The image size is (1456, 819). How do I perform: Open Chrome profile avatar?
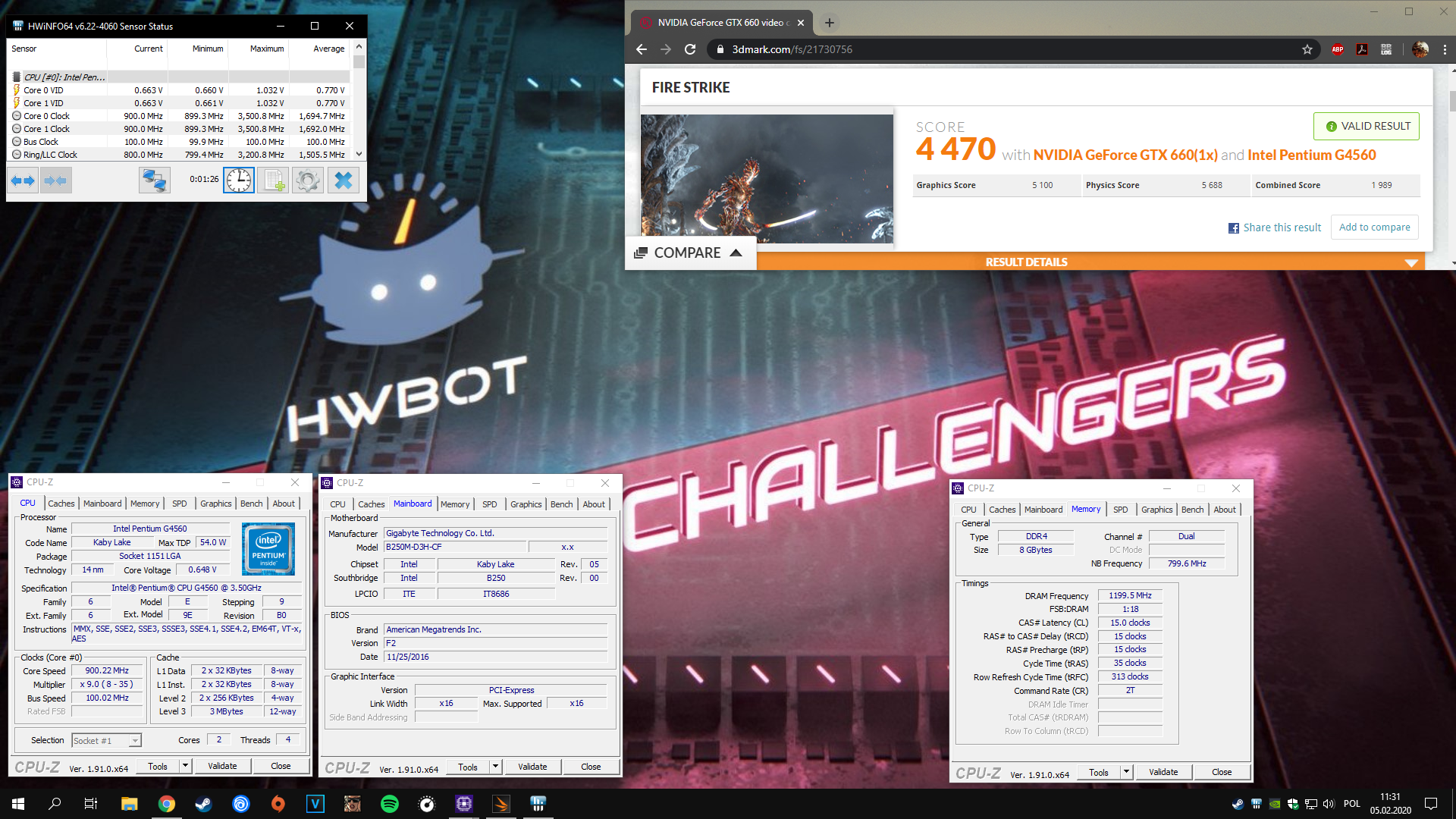point(1420,49)
